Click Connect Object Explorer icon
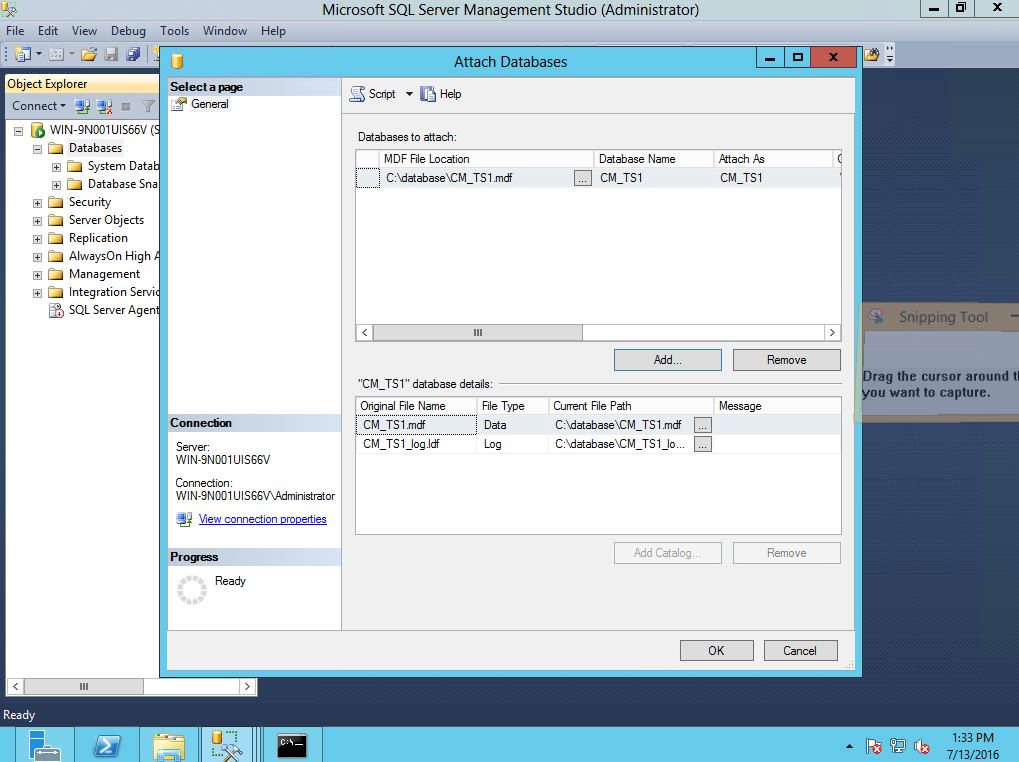Viewport: 1019px width, 762px height. (82, 106)
